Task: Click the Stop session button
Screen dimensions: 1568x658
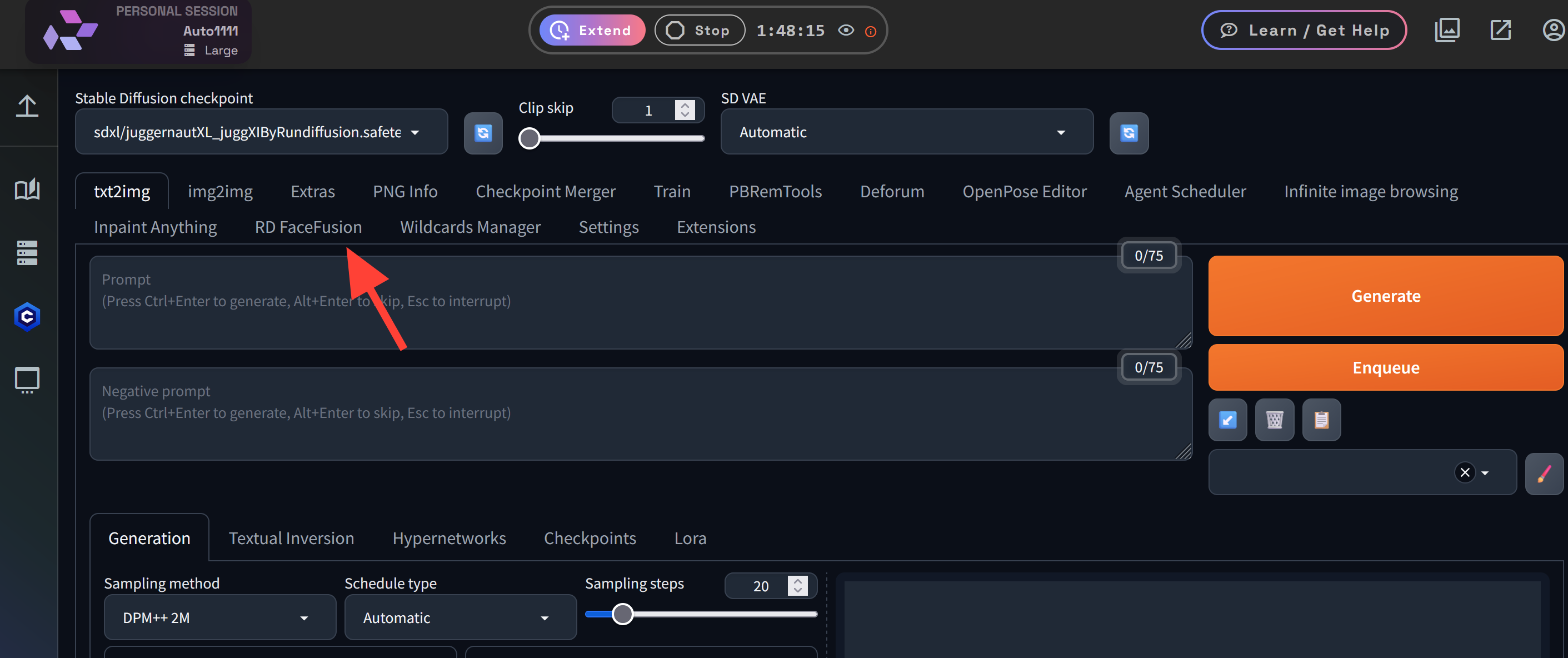Action: click(x=699, y=29)
